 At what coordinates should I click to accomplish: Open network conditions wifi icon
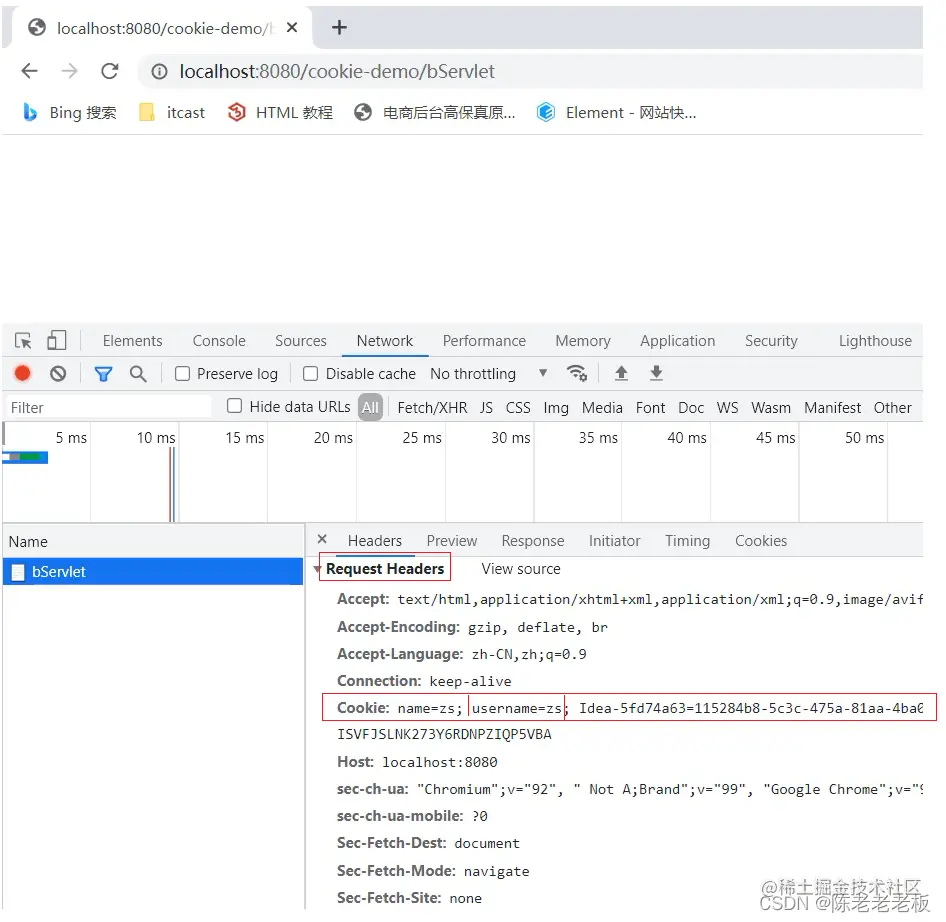click(x=577, y=374)
